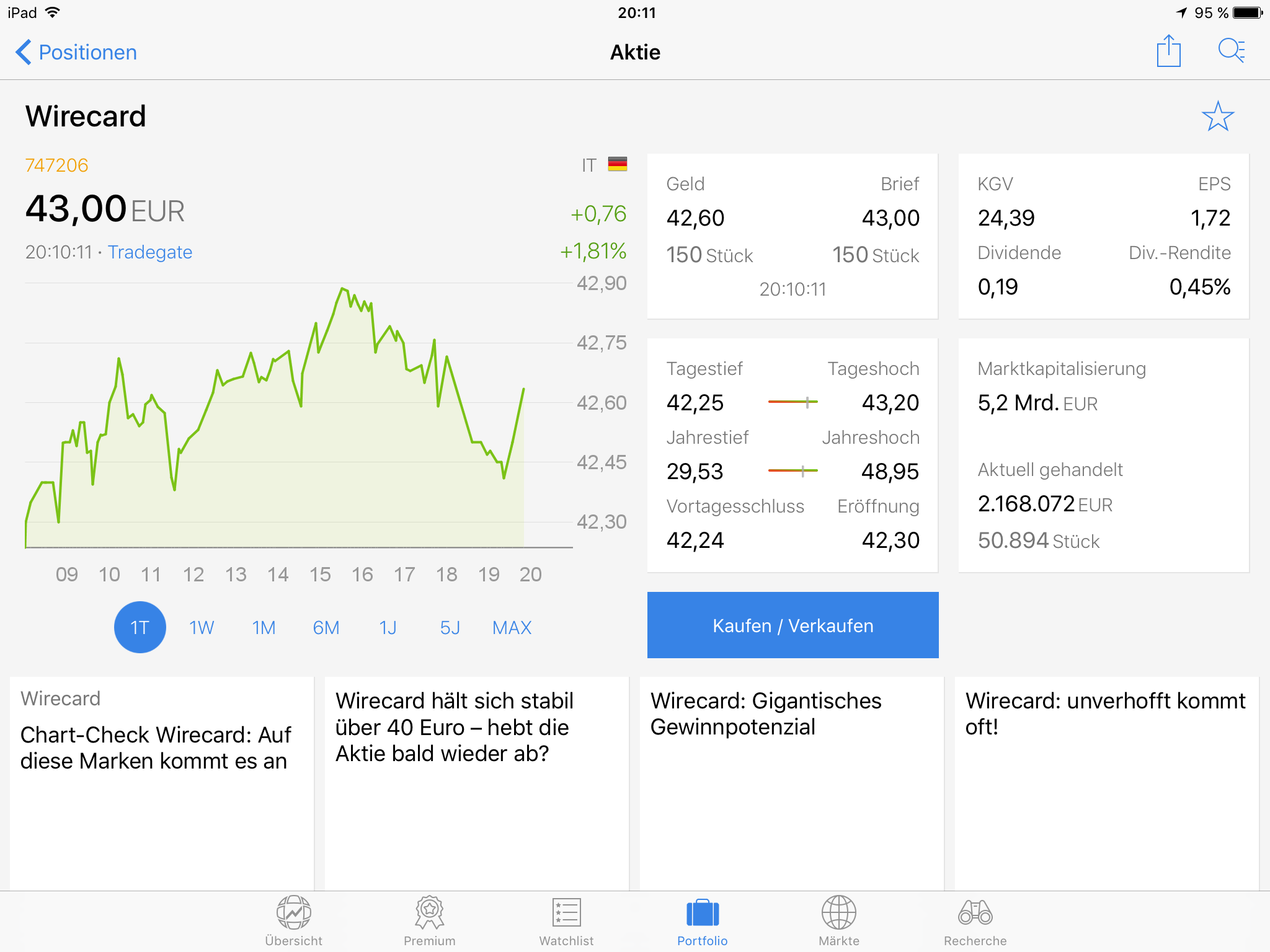
Task: Open the Watchlist list icon
Action: tap(566, 913)
